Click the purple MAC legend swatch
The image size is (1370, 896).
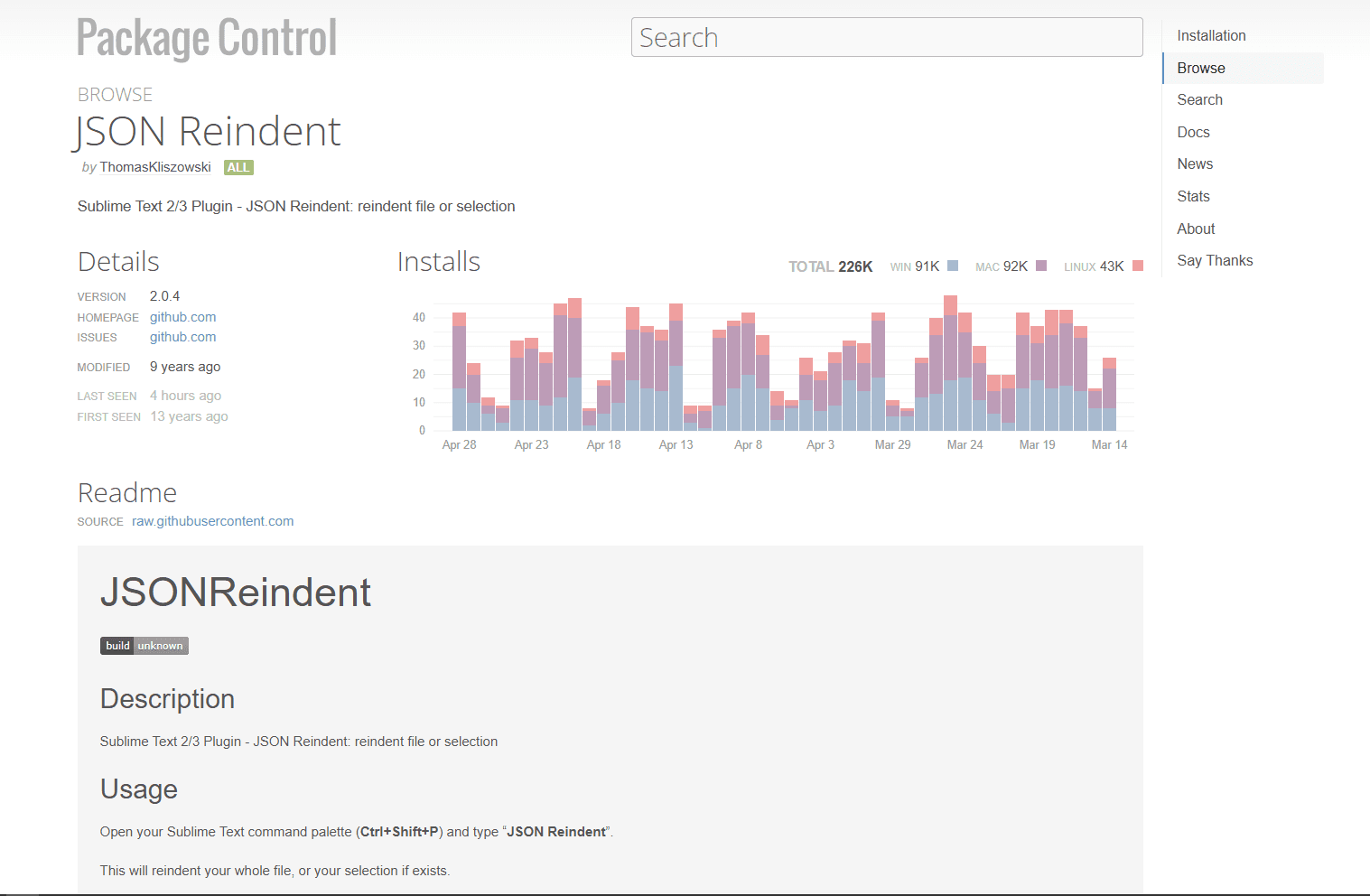tap(1041, 266)
